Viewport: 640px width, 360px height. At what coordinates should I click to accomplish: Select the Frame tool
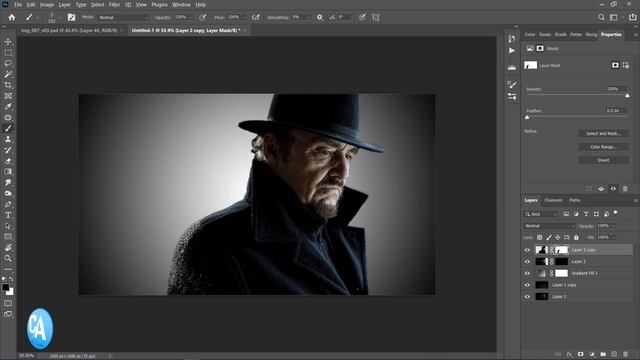point(8,96)
